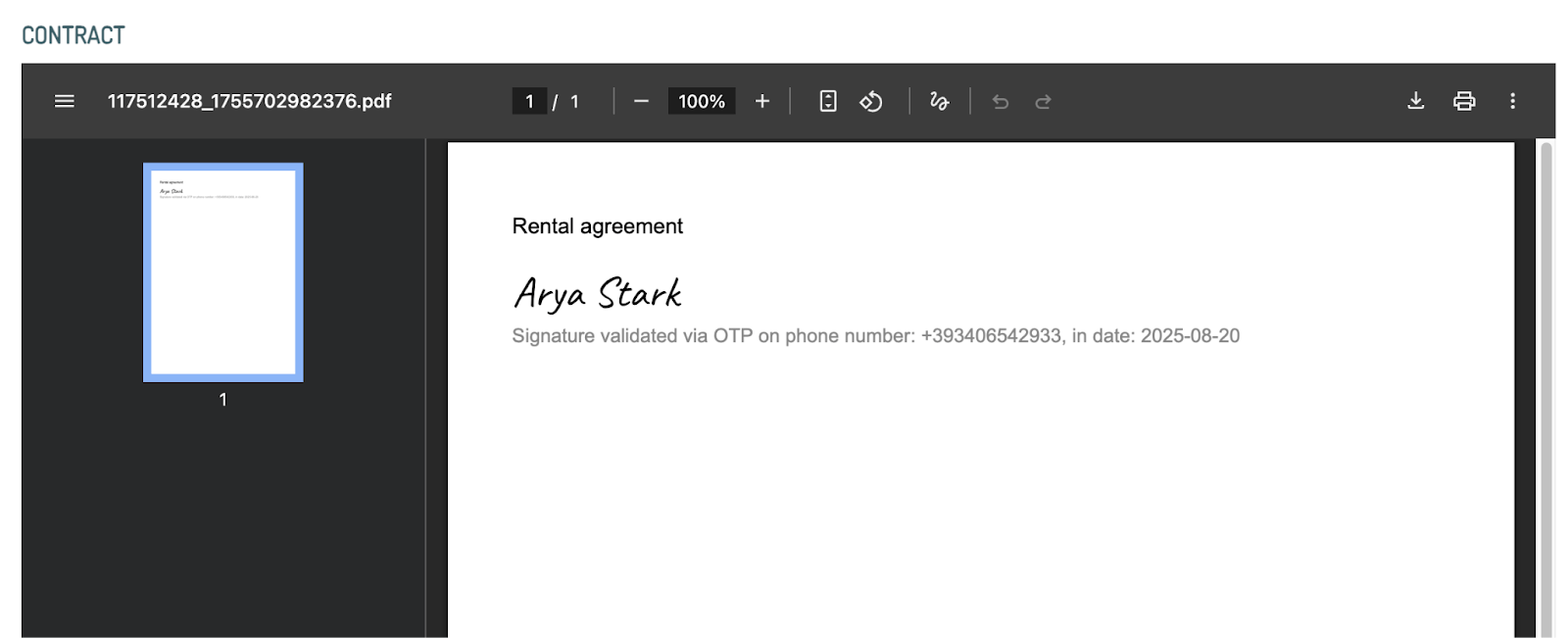Click the redo arrow icon
1568x638 pixels.
tap(1043, 101)
